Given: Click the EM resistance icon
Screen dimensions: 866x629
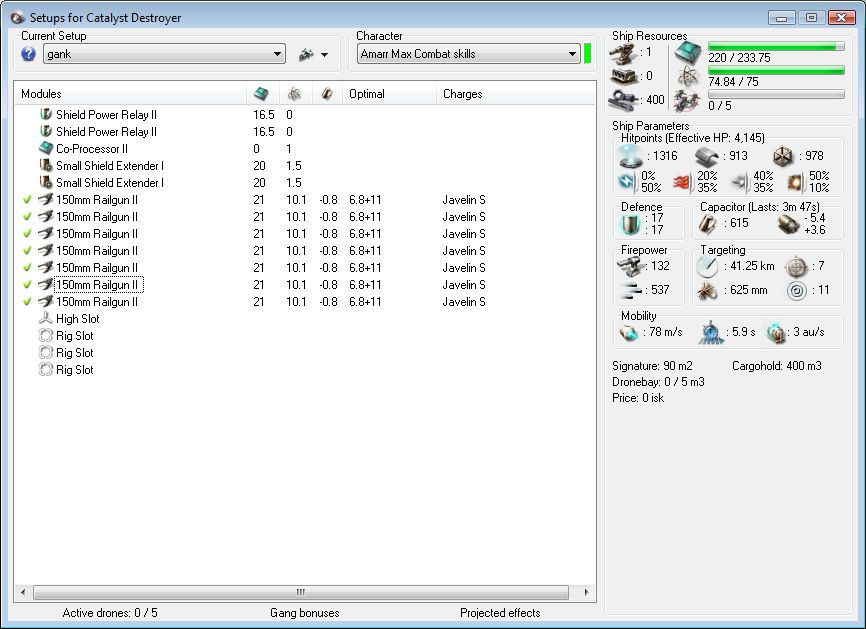Looking at the screenshot, I should pyautogui.click(x=627, y=182).
